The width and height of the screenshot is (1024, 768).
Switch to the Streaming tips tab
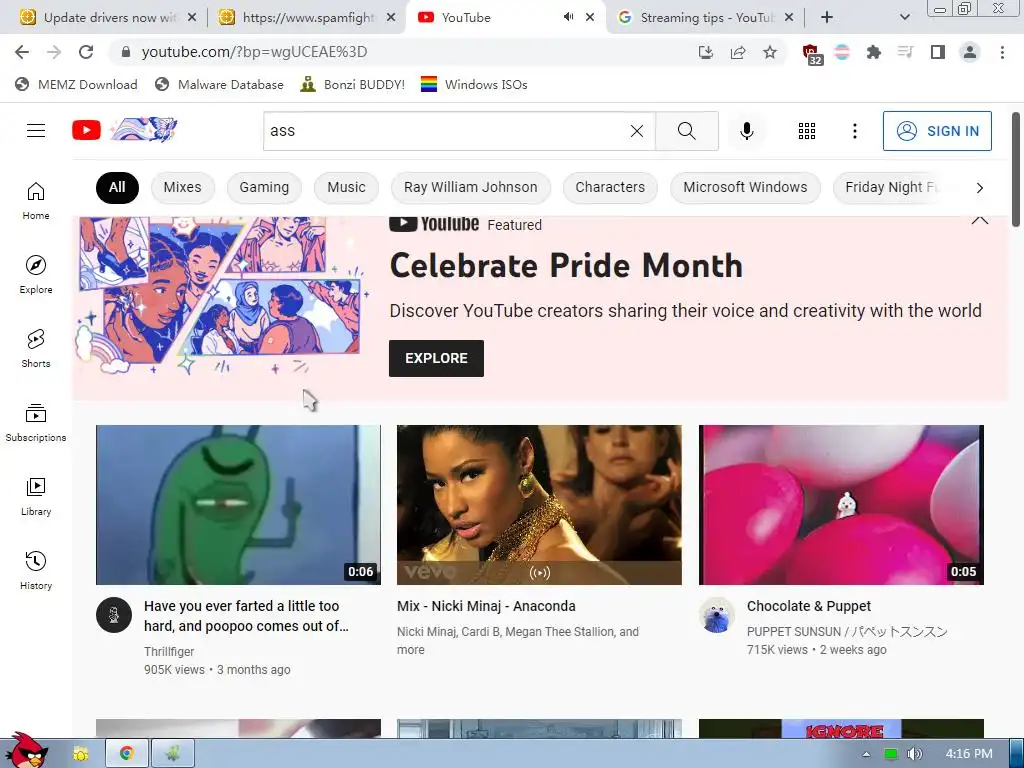point(705,18)
